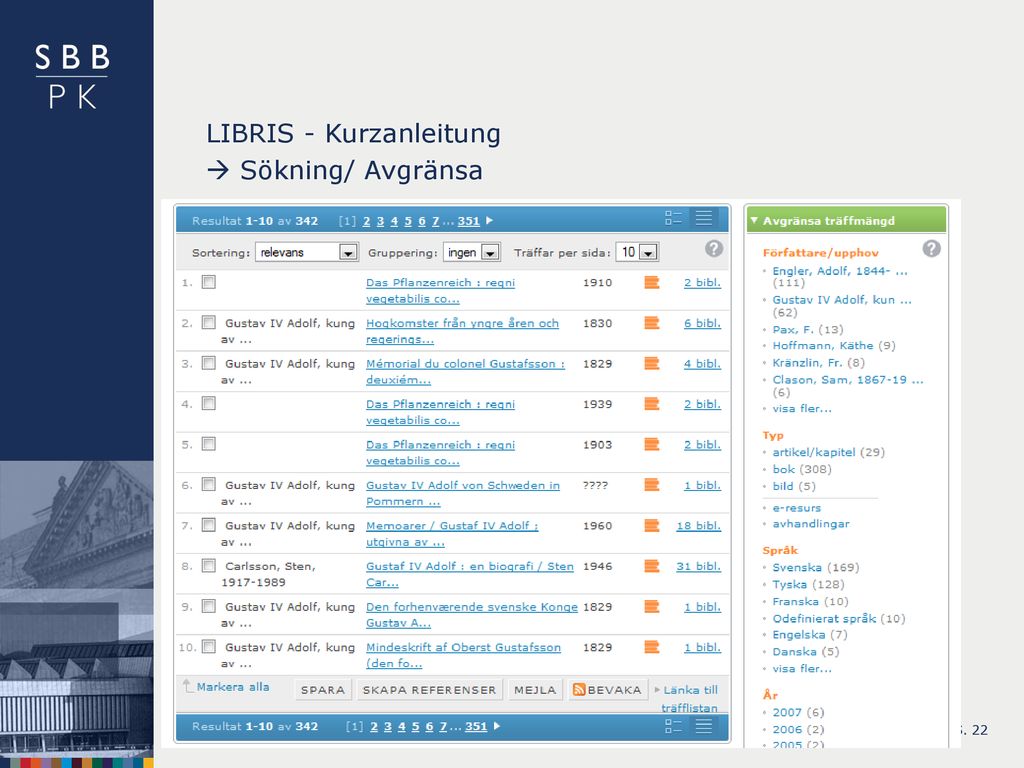The height and width of the screenshot is (768, 1024).
Task: Click the arrow icon beside Markera alla
Action: click(188, 686)
